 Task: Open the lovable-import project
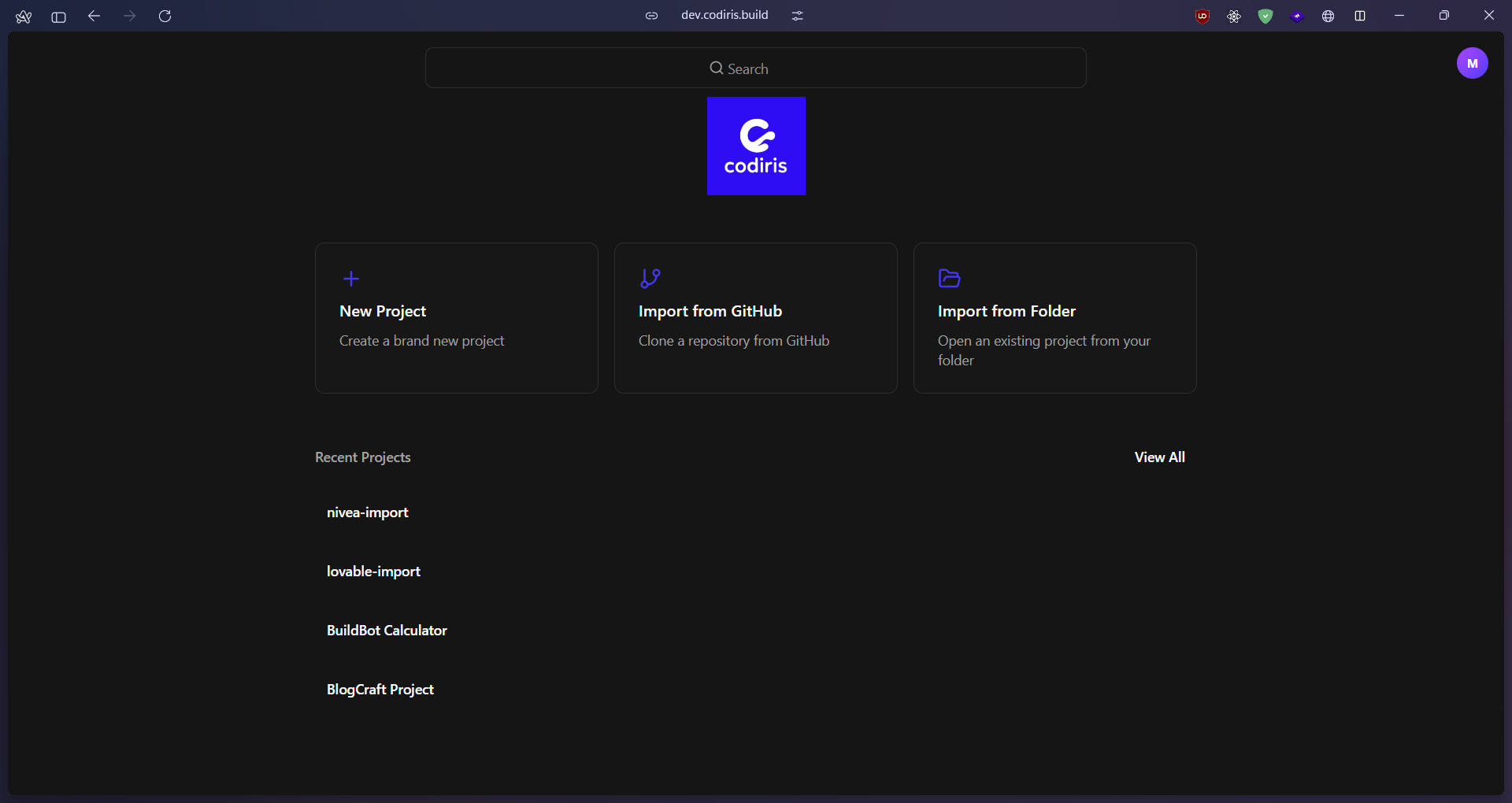point(373,572)
